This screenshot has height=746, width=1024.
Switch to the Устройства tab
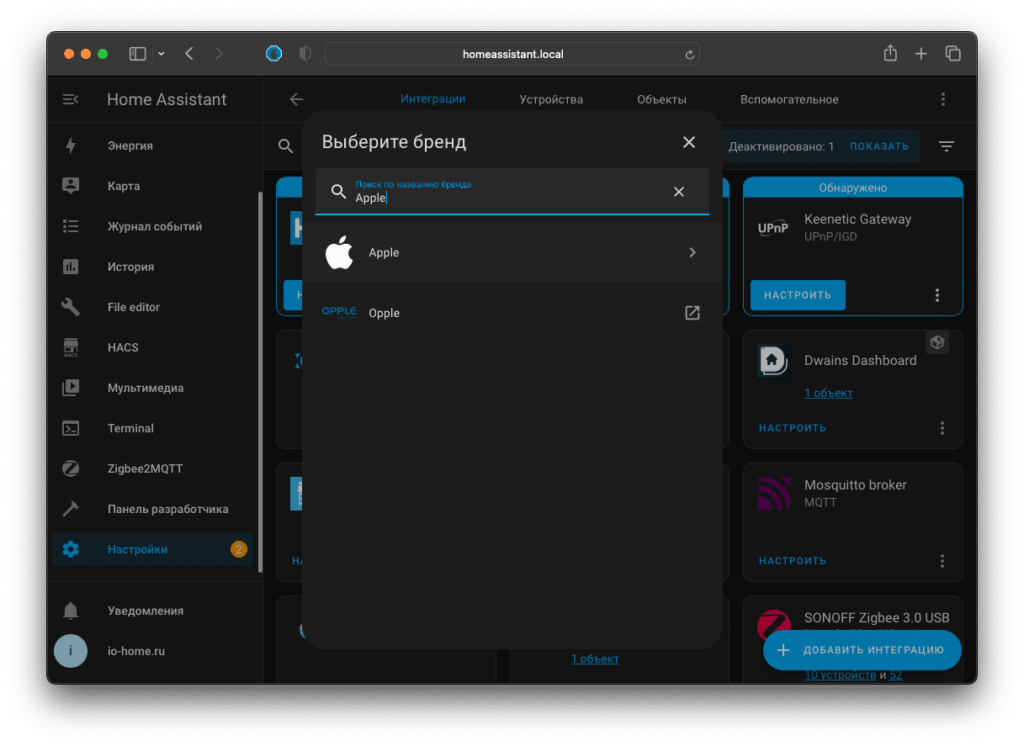[x=551, y=99]
